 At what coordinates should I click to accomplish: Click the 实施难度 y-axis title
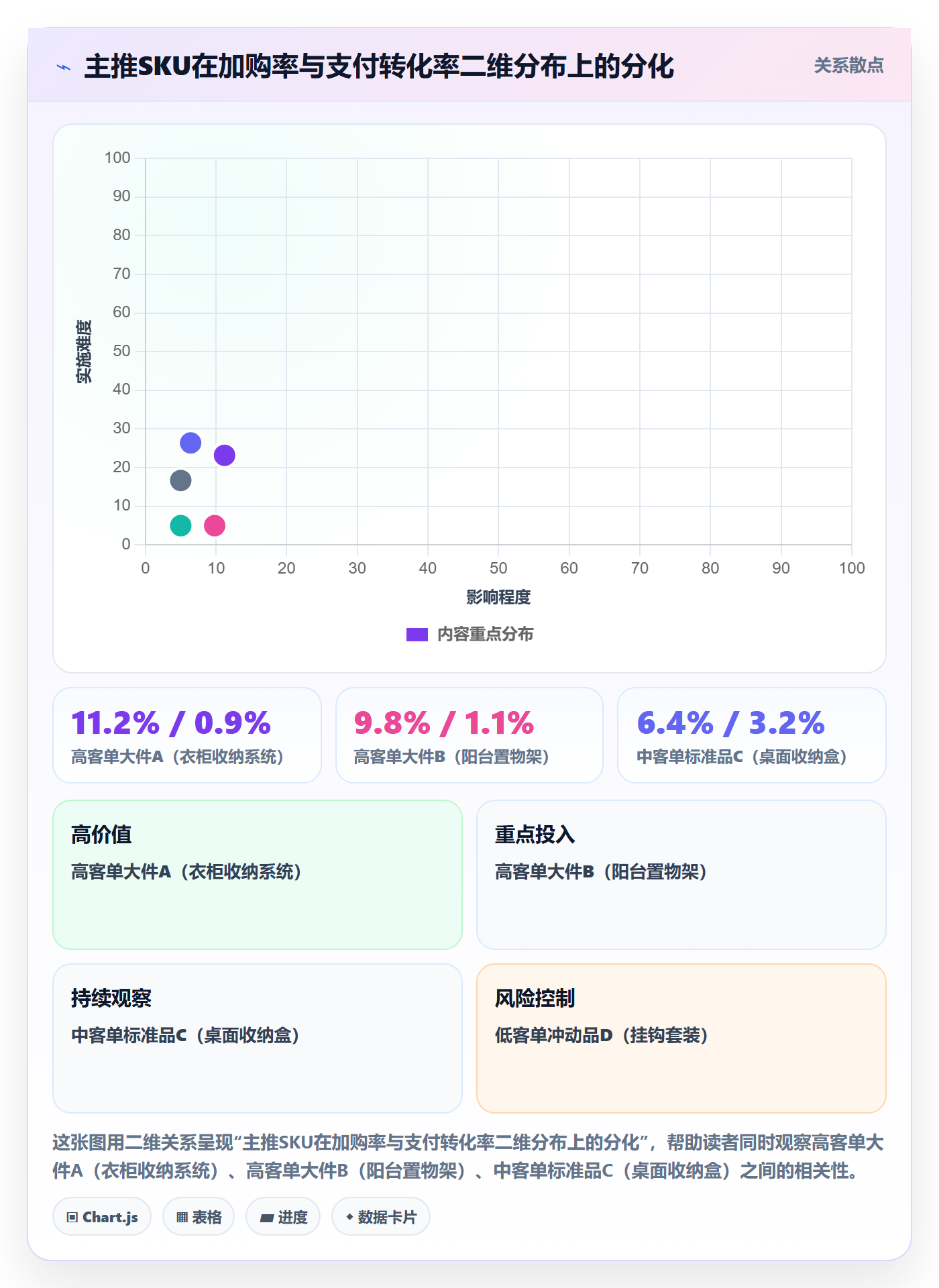[84, 352]
